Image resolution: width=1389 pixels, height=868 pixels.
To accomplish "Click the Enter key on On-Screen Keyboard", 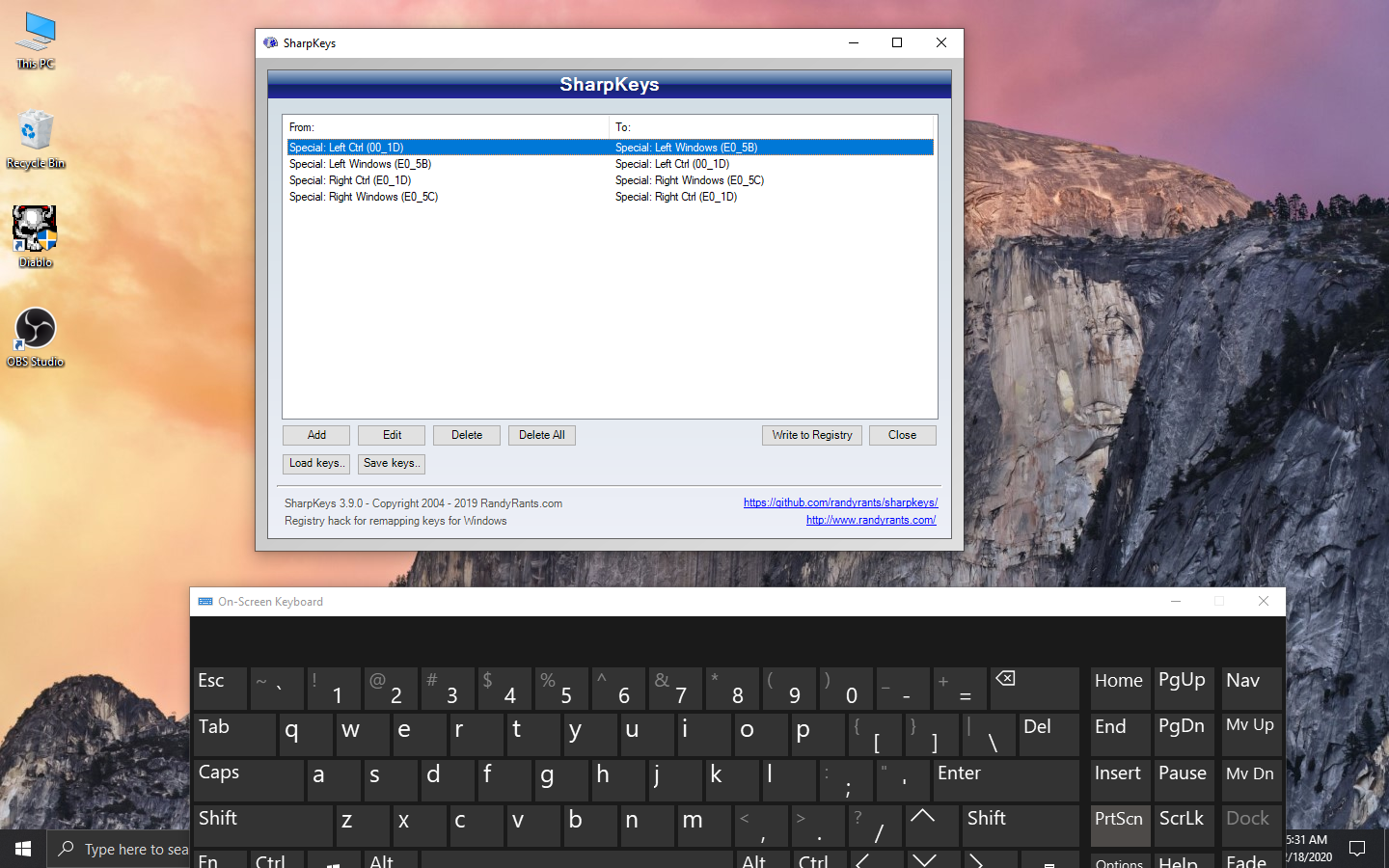I will pos(1006,780).
